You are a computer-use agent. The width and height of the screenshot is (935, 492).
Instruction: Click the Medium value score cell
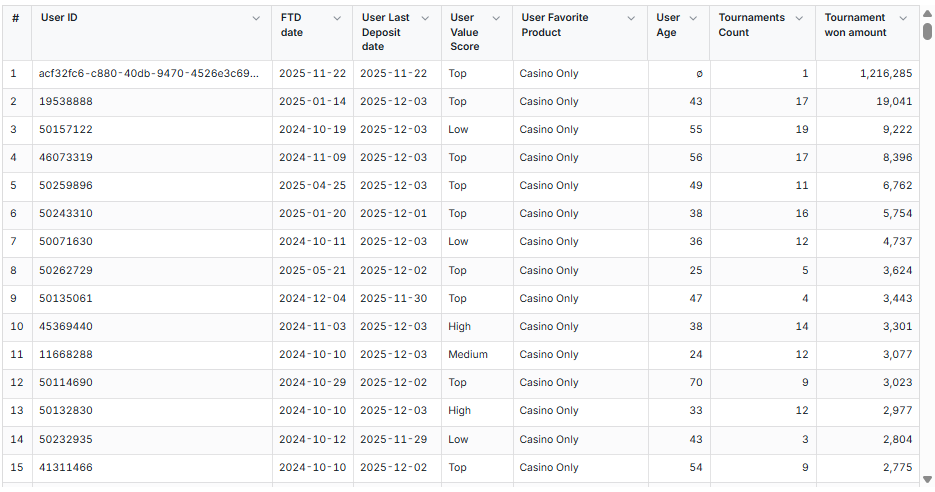click(468, 355)
